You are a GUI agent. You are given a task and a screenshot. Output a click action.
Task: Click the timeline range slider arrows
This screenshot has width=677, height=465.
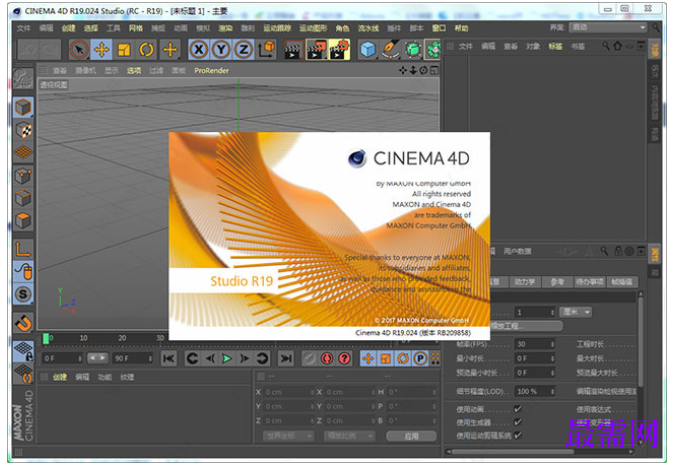click(97, 358)
